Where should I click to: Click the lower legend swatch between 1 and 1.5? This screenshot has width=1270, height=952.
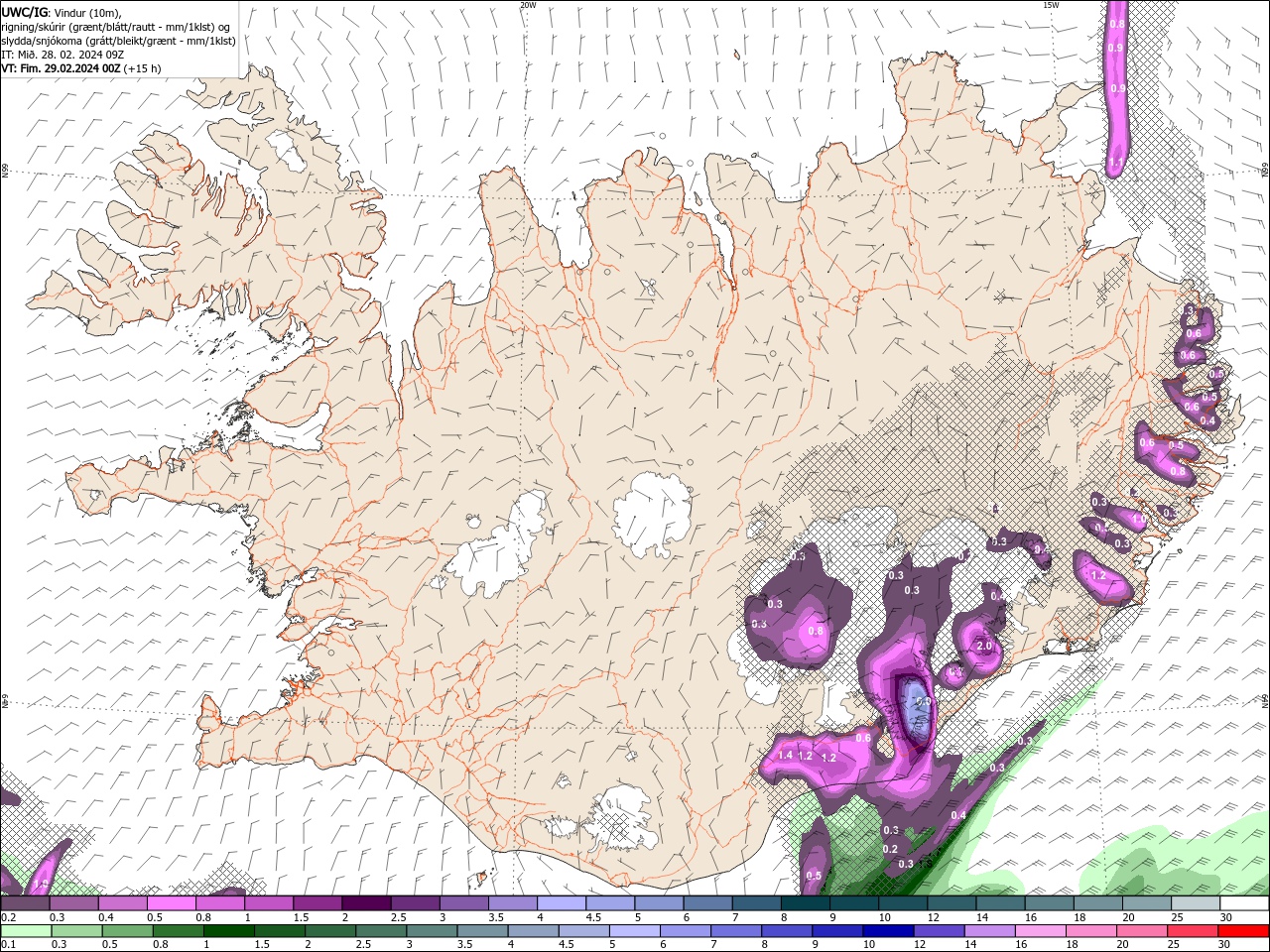point(229,931)
